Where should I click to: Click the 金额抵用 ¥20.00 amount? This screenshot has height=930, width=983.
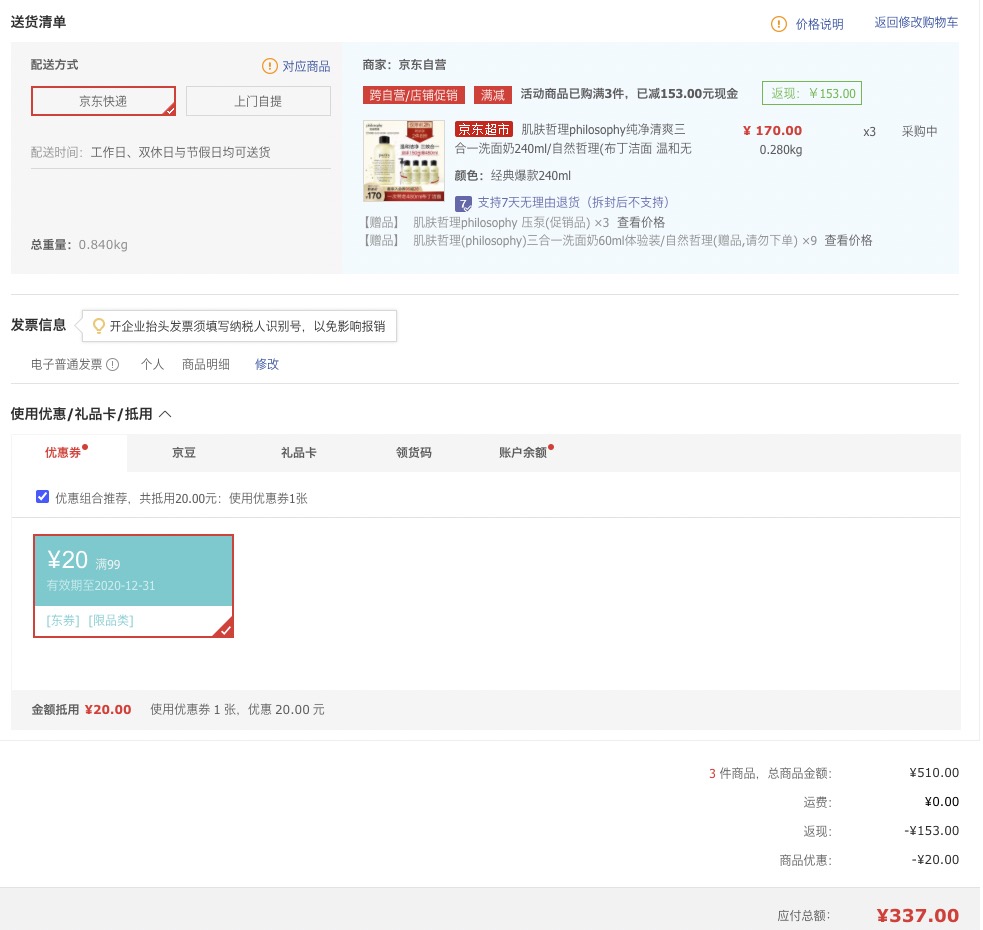(108, 710)
